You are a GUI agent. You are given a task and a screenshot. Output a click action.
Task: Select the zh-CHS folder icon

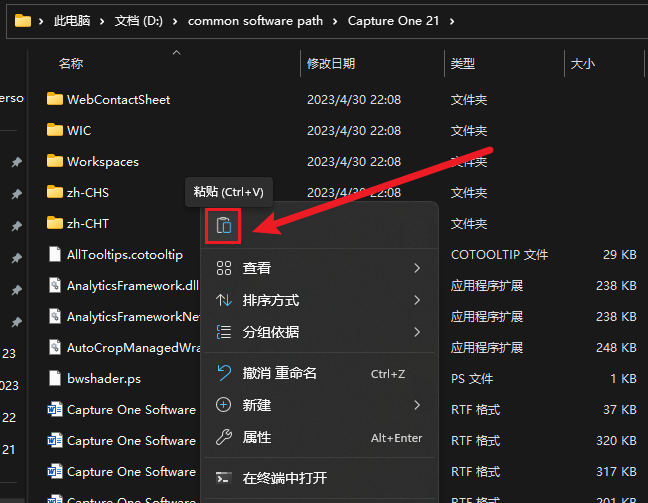[x=55, y=192]
